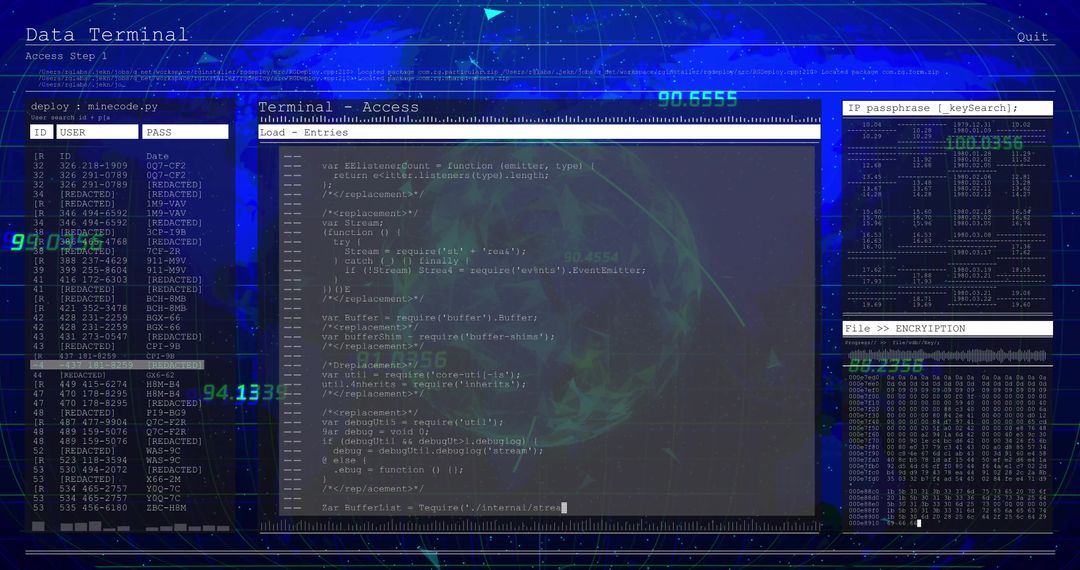
Task: Click the '.ebug = function () {};' line
Action: point(398,469)
